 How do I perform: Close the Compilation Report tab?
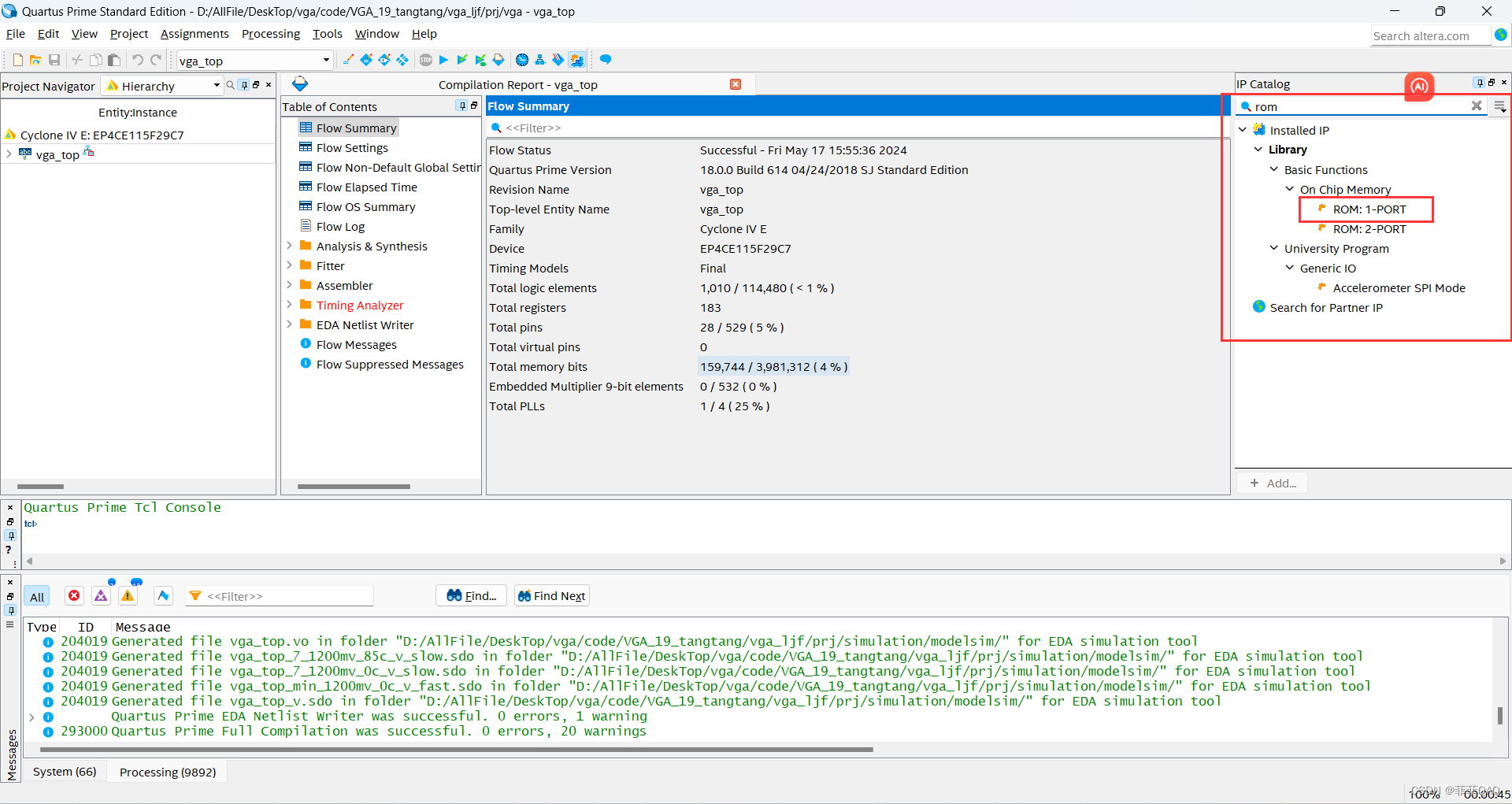click(736, 84)
